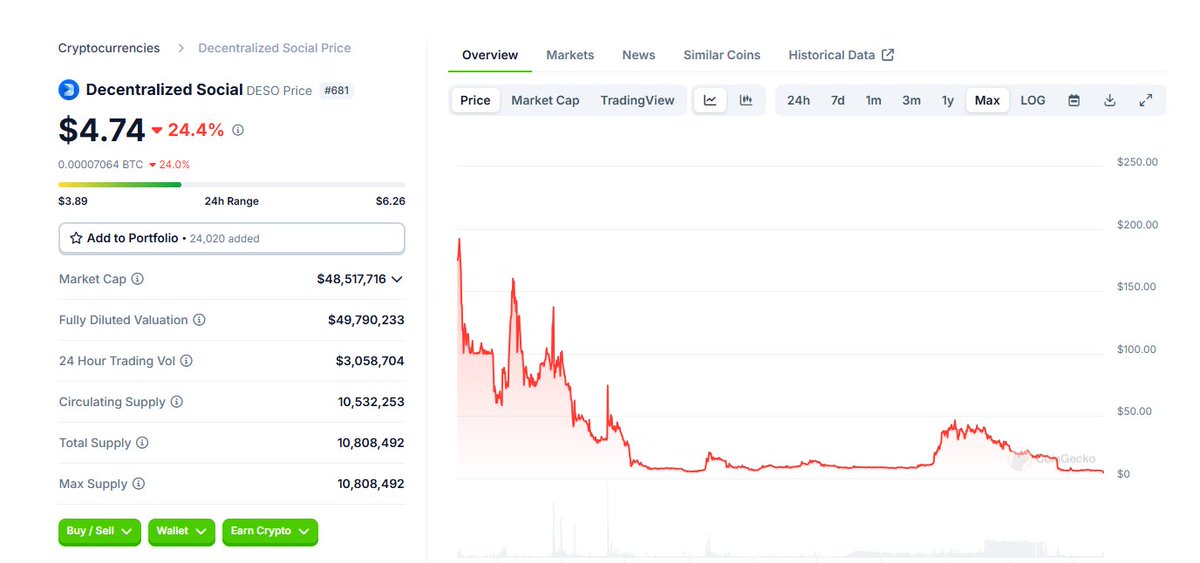Click the #681 rank badge
1200x563 pixels.
pos(337,91)
